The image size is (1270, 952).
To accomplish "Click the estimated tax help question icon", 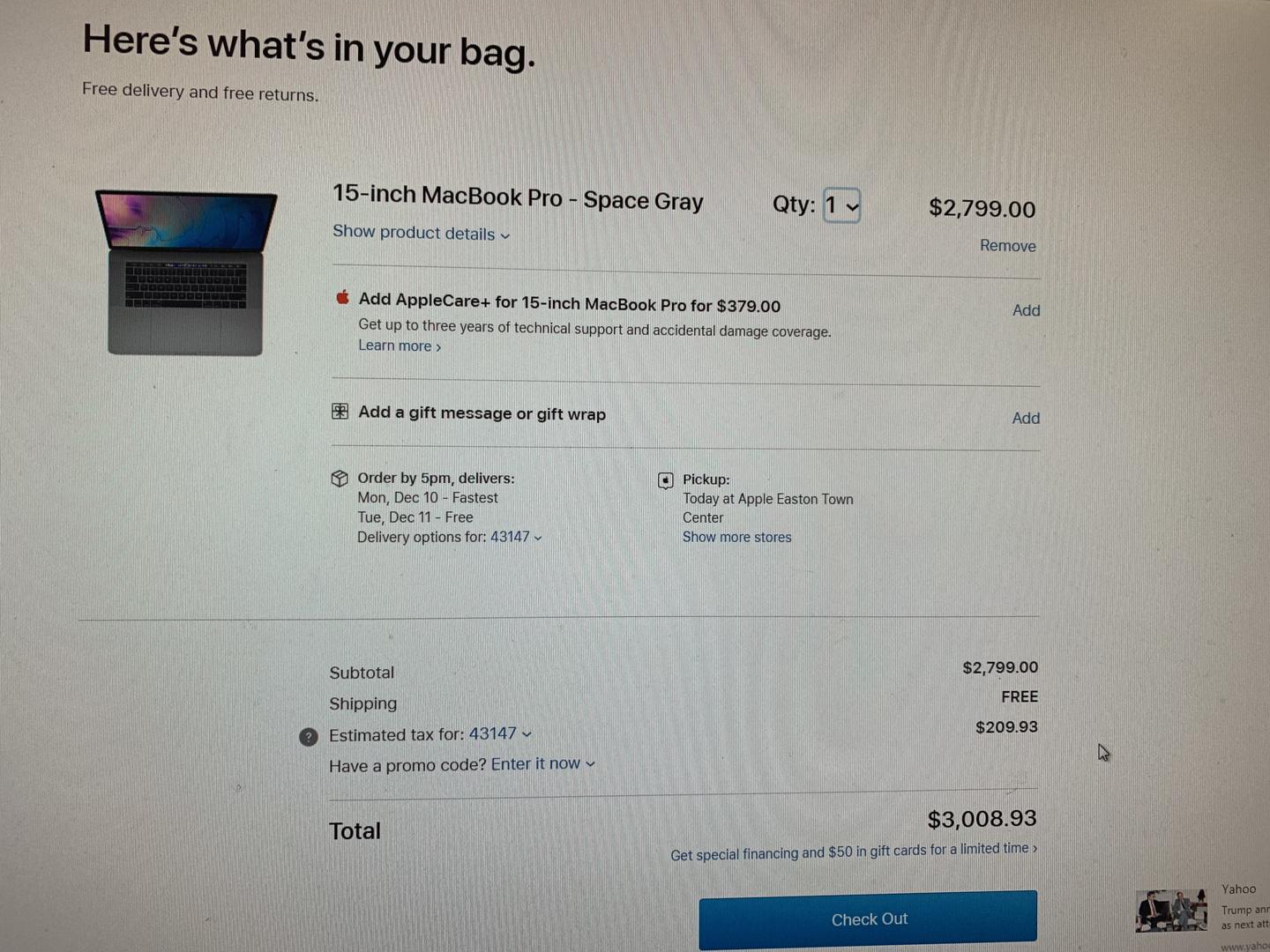I will pos(308,737).
